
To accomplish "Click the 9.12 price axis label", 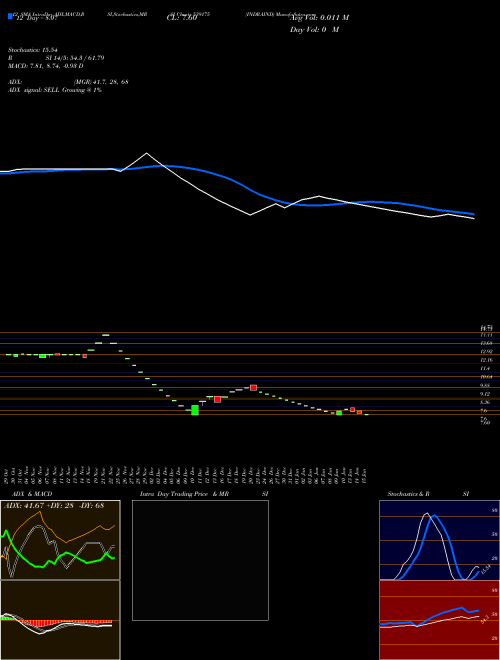I will [485, 394].
